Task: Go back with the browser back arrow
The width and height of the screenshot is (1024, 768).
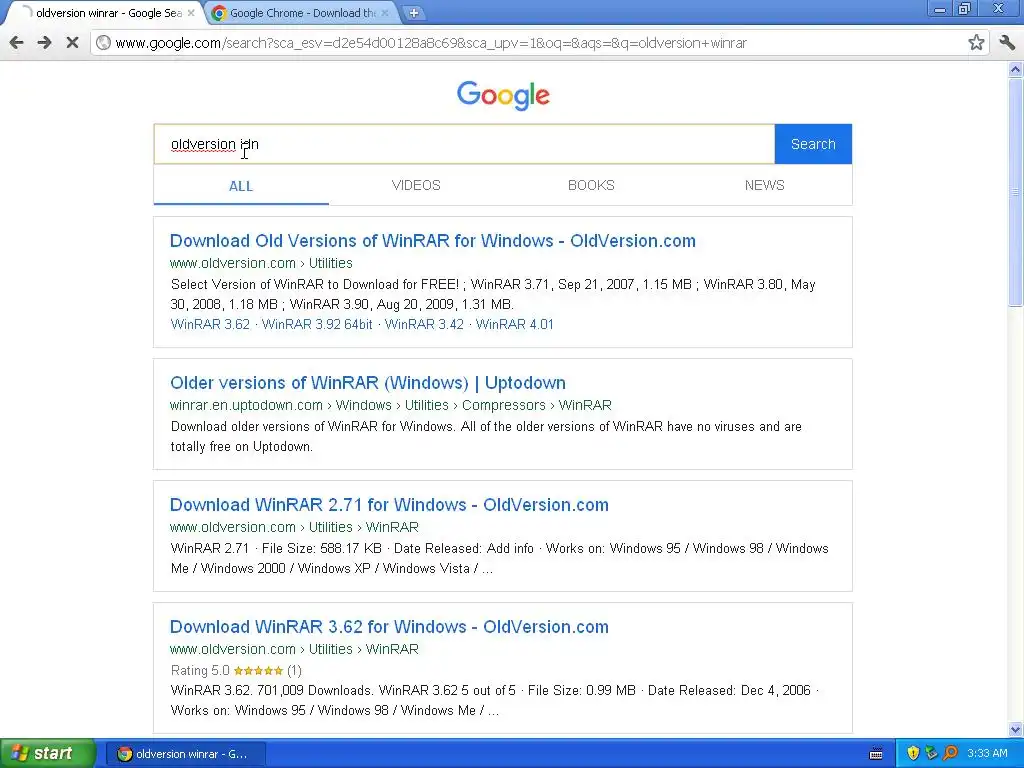Action: pyautogui.click(x=16, y=43)
